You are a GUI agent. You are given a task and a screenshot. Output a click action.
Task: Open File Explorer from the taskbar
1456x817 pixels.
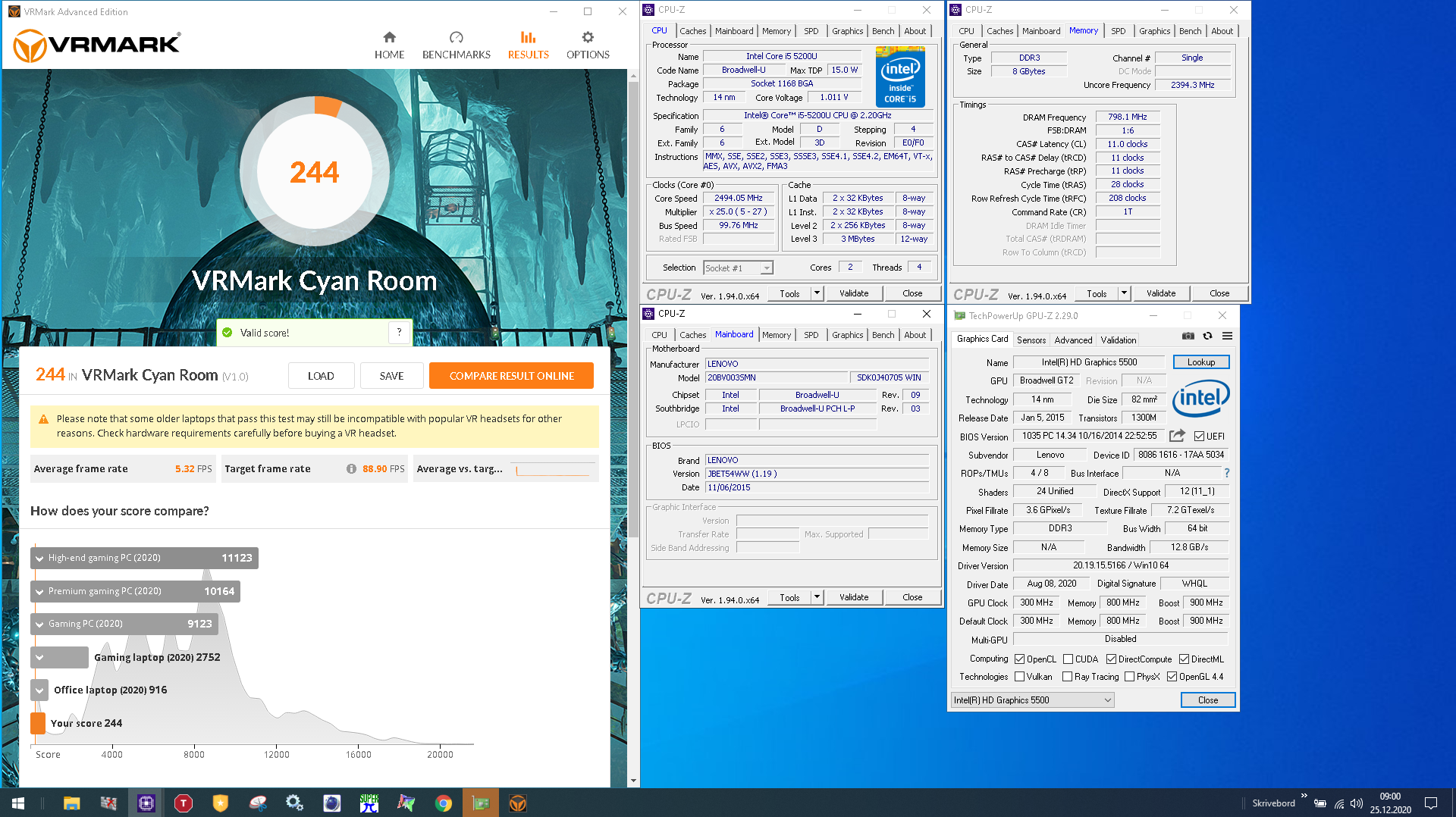click(71, 803)
